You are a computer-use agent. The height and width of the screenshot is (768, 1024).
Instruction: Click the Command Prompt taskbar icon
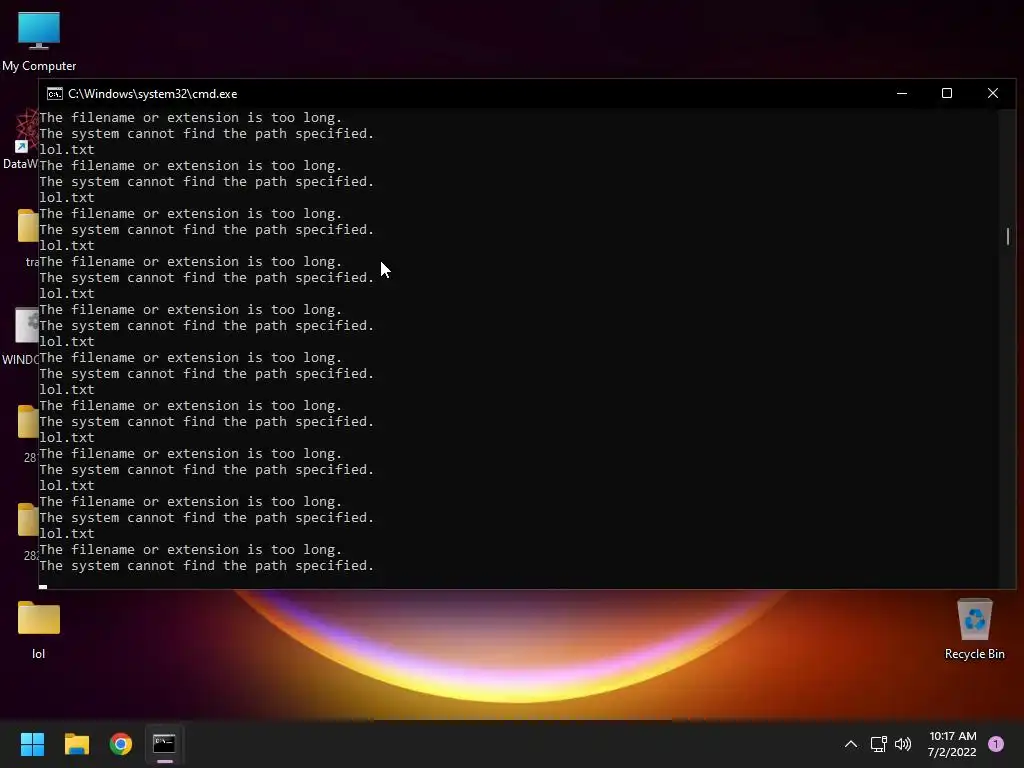(165, 744)
